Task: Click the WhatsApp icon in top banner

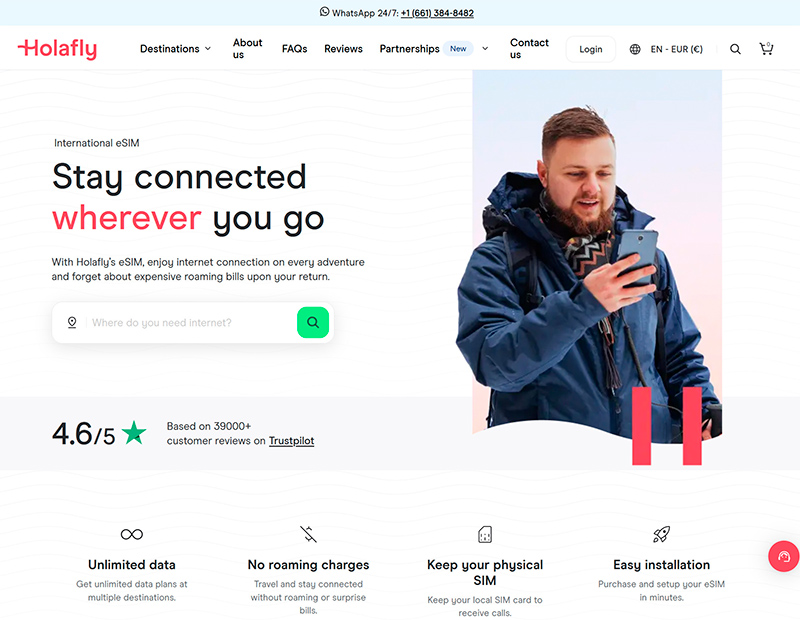Action: click(324, 11)
